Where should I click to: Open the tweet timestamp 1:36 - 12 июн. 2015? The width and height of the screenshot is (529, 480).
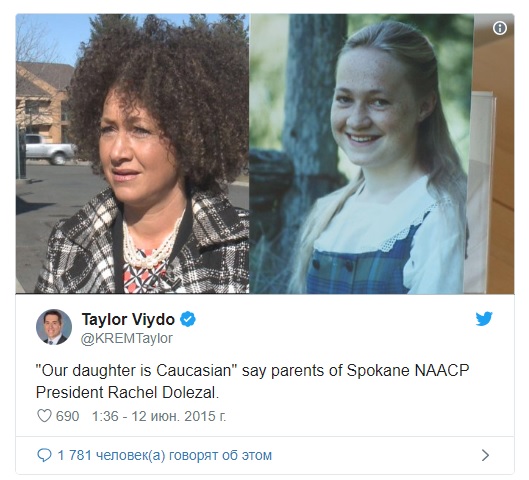coord(159,416)
